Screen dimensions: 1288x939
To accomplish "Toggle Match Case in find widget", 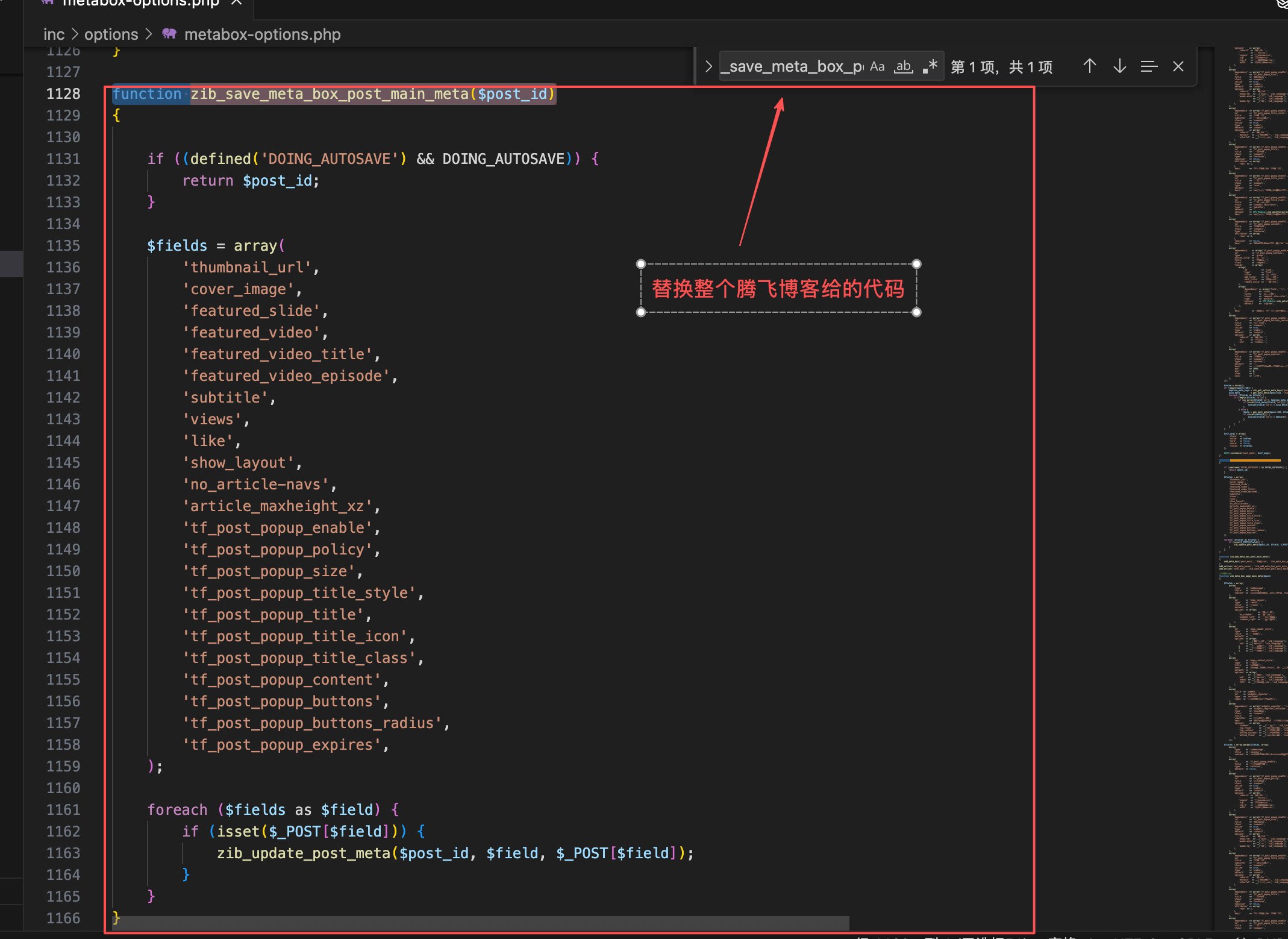I will click(877, 66).
